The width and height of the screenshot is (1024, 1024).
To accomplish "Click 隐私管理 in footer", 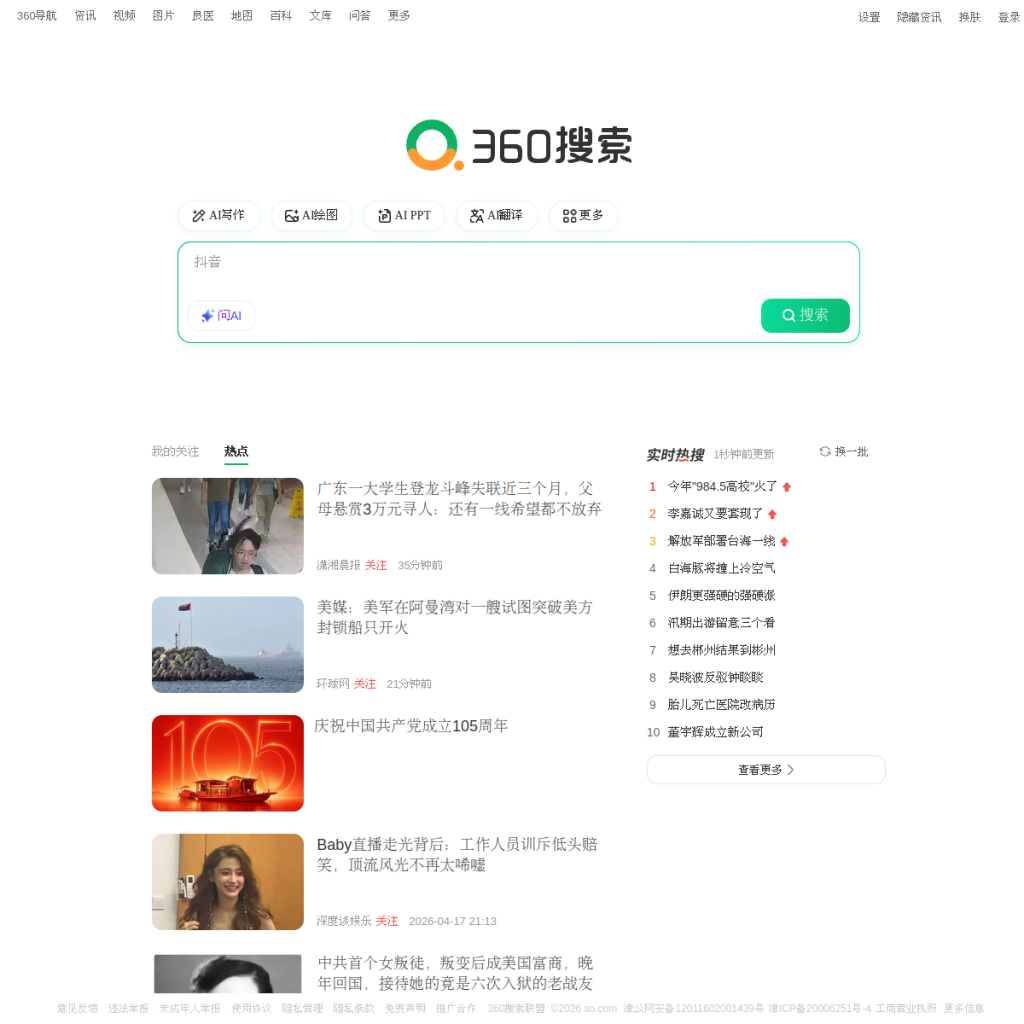I will pos(302,1008).
